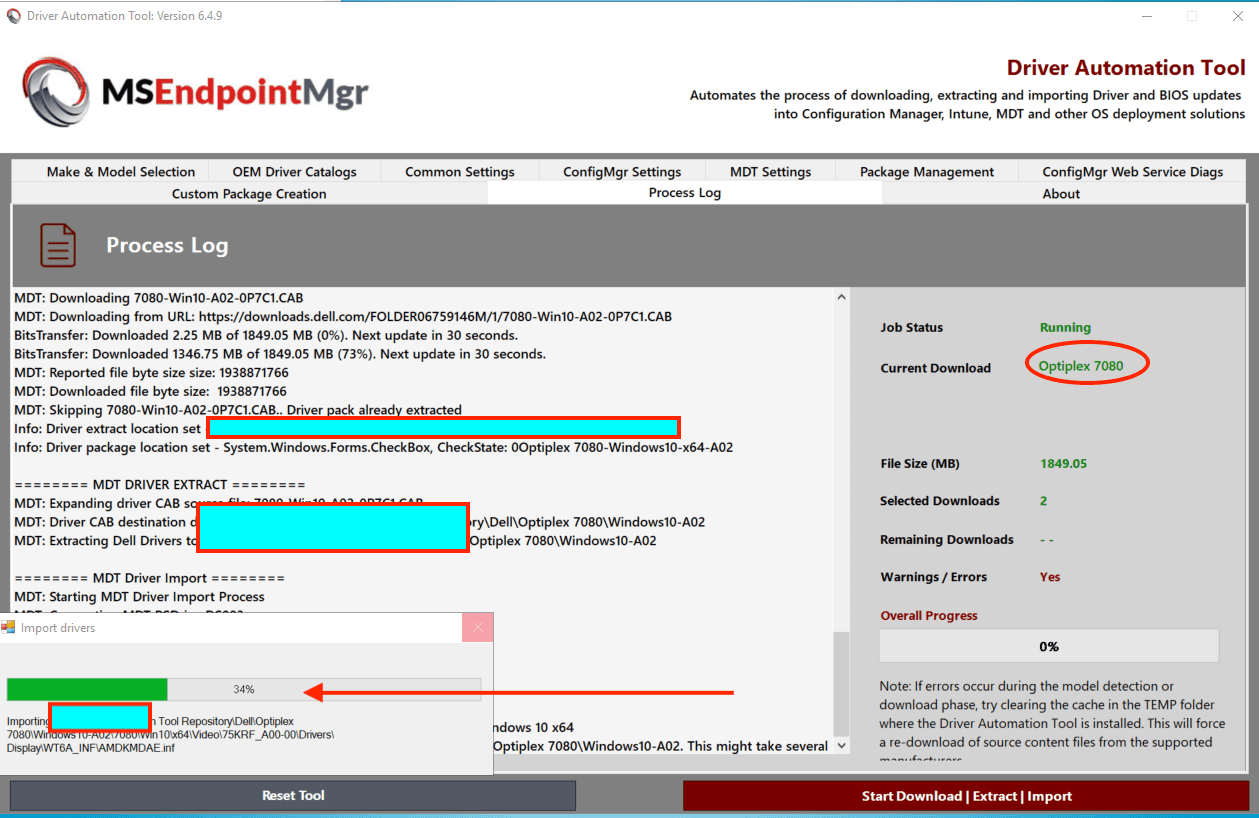Click the Reset Tool button
Screen dimensions: 1259x818
click(x=293, y=796)
